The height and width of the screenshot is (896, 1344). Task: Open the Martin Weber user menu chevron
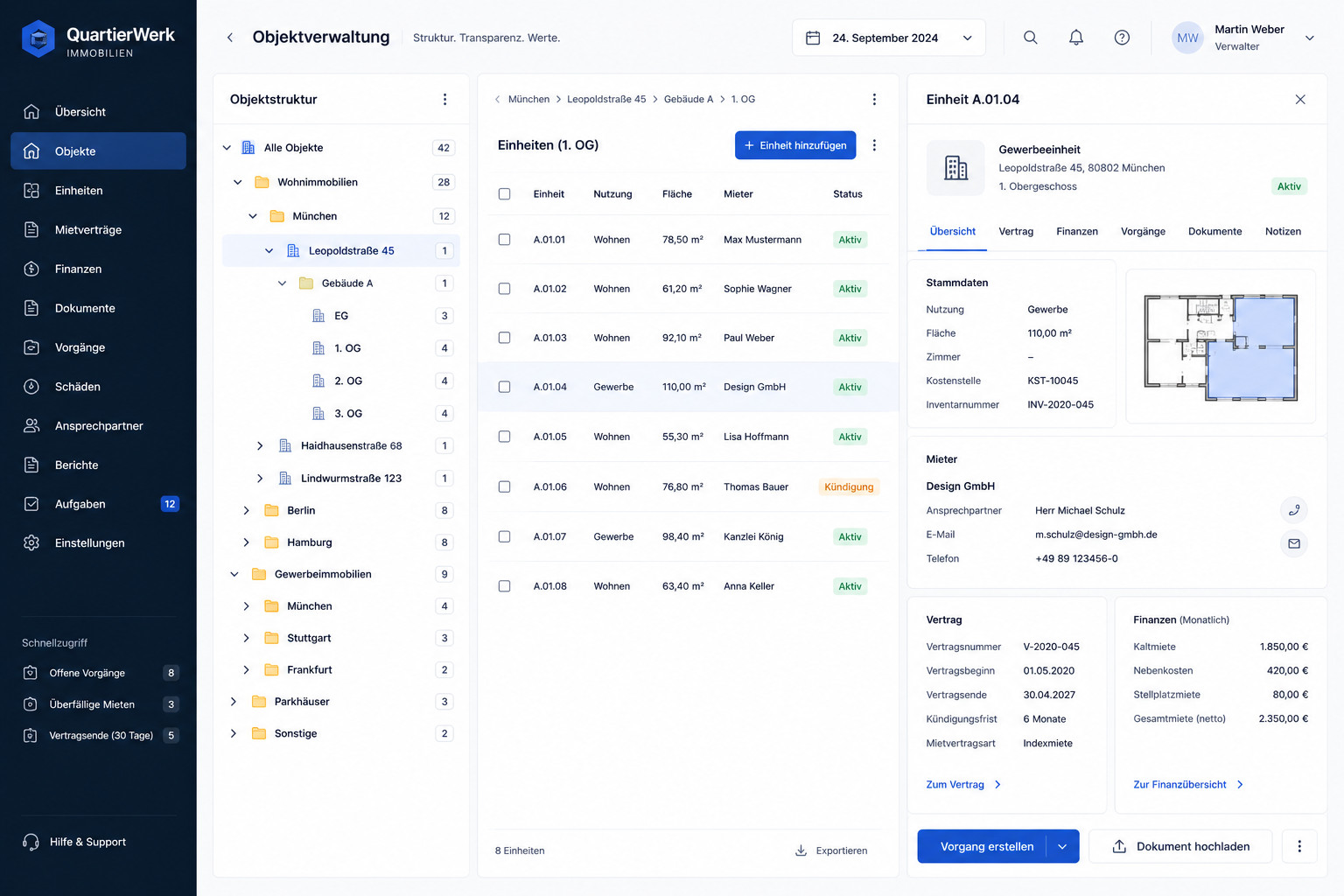click(1310, 38)
